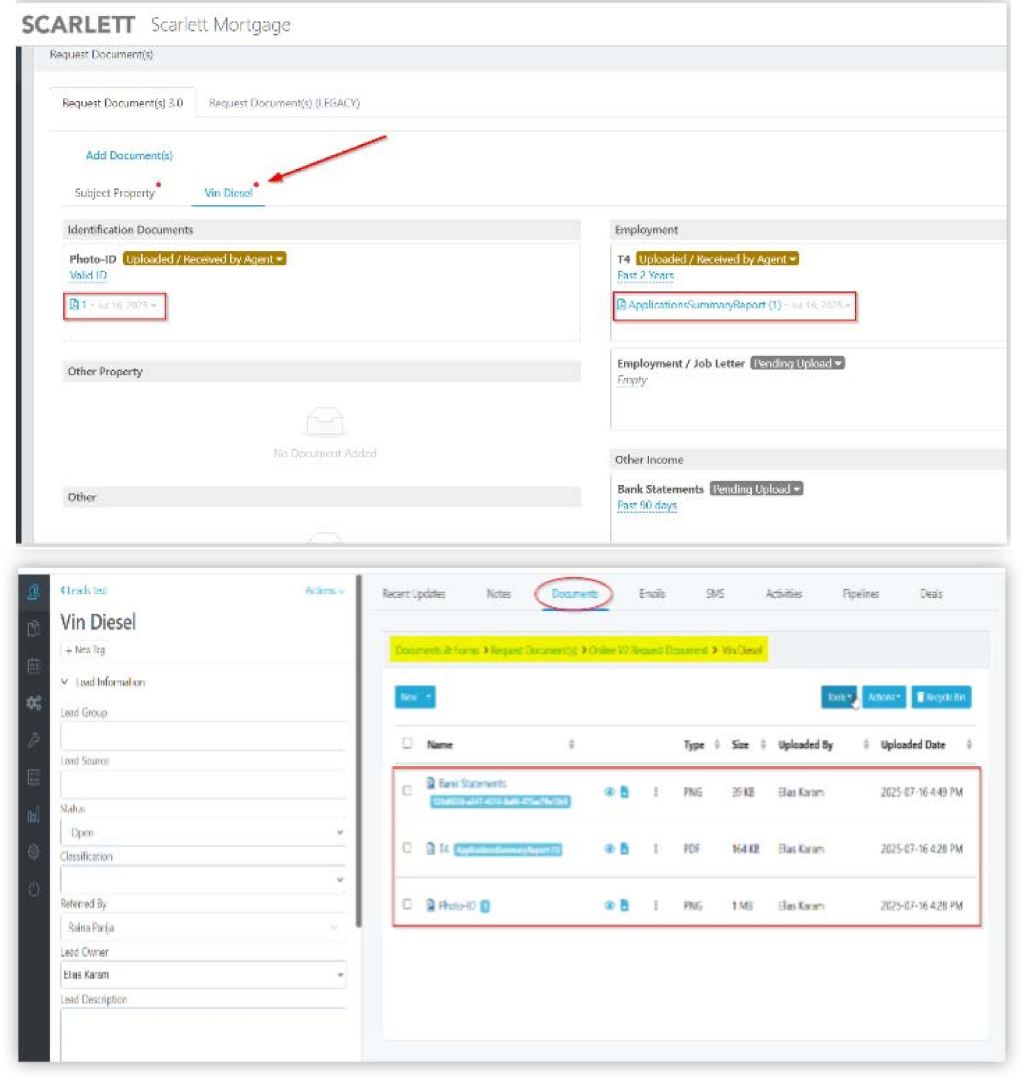Click the Add Document(s) link
The image size is (1024, 1081).
pyautogui.click(x=129, y=155)
